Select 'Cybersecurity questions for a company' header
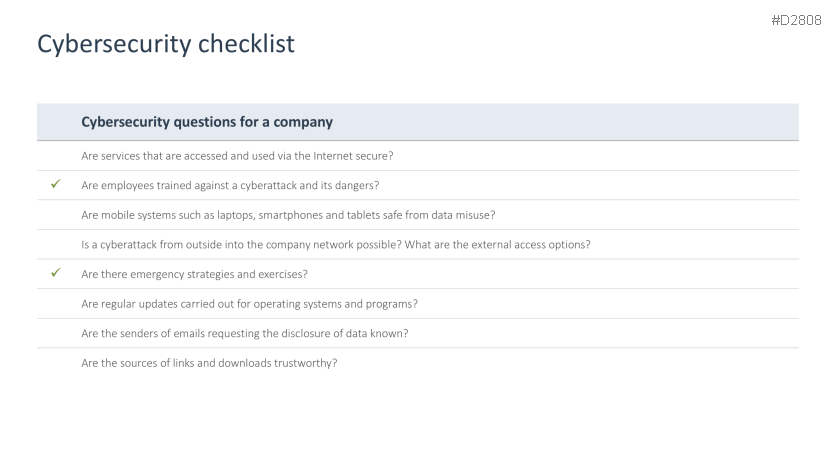 coord(207,122)
